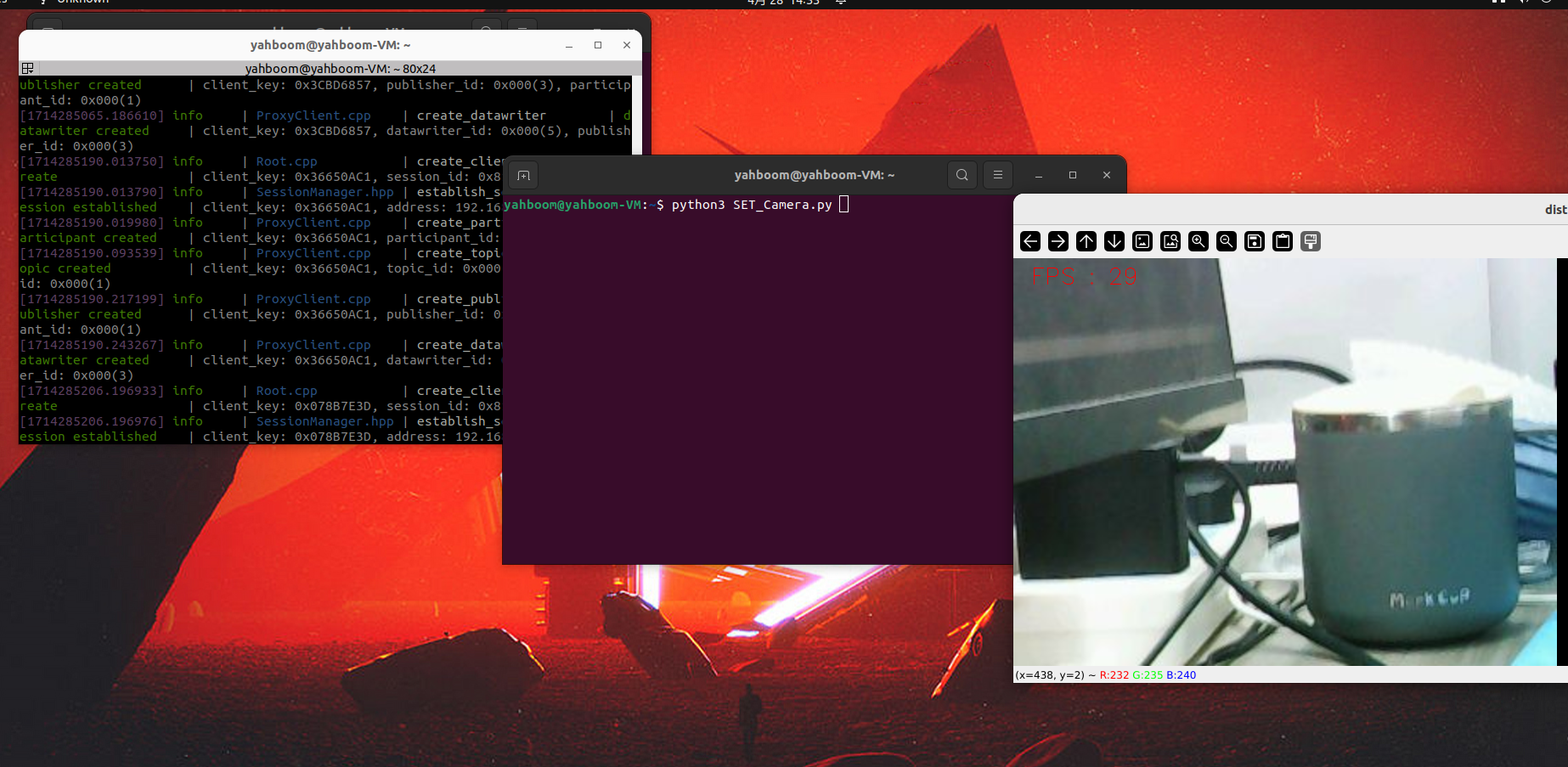The height and width of the screenshot is (767, 1568).
Task: Click the yahboom@yahboom-VM ~ 80x24 titlebar
Action: click(x=340, y=68)
